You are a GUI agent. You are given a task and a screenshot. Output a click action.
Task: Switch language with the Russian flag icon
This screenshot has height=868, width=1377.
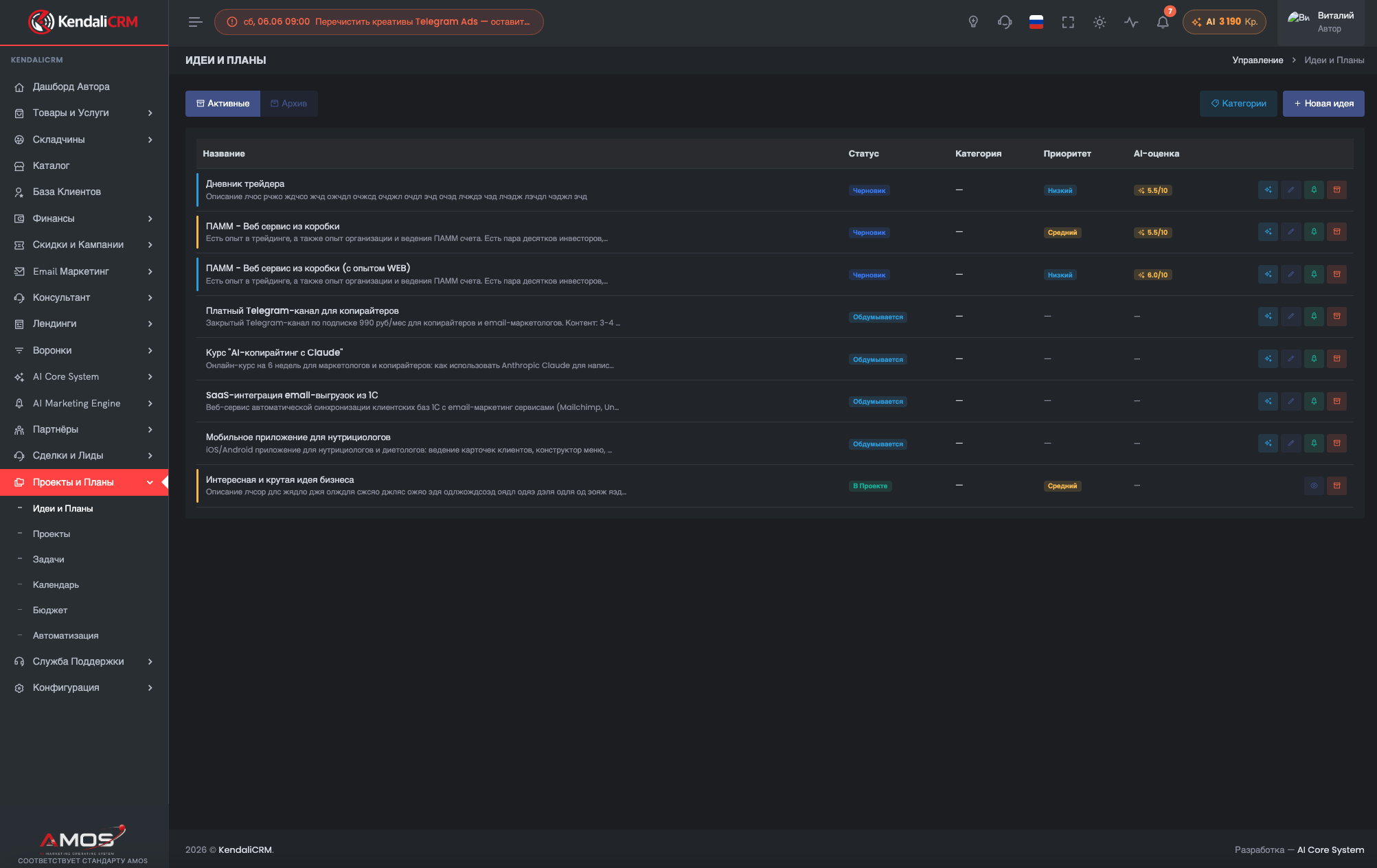[1036, 22]
